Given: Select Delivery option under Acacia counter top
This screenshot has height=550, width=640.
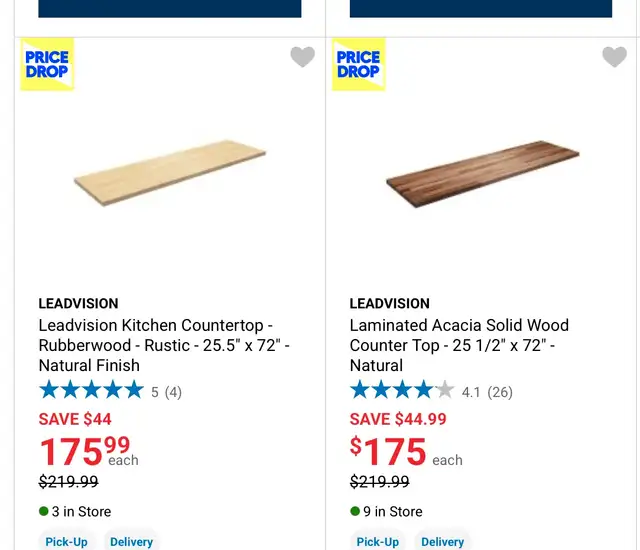Looking at the screenshot, I should [x=442, y=541].
